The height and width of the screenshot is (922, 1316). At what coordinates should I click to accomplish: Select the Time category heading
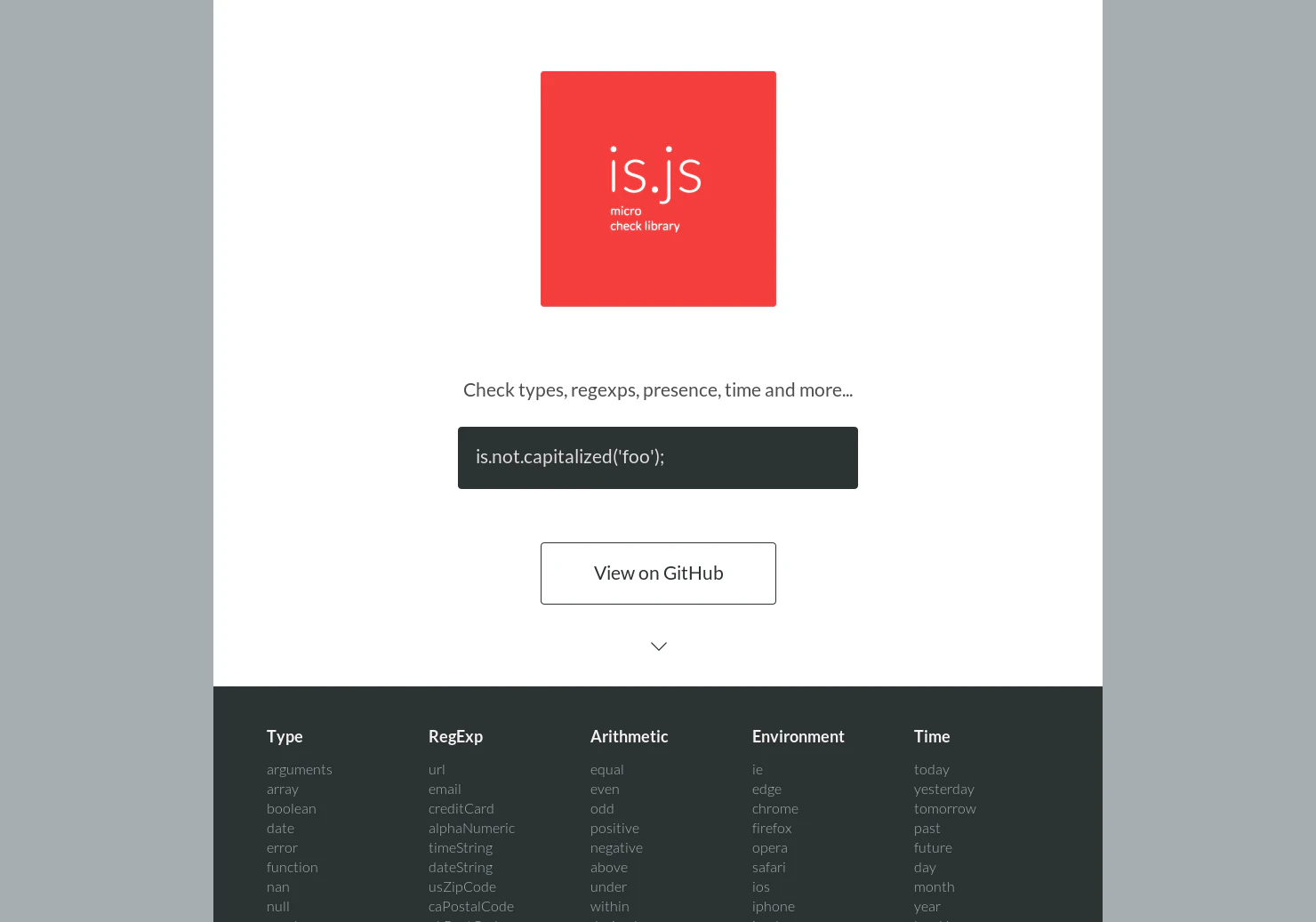coord(932,736)
